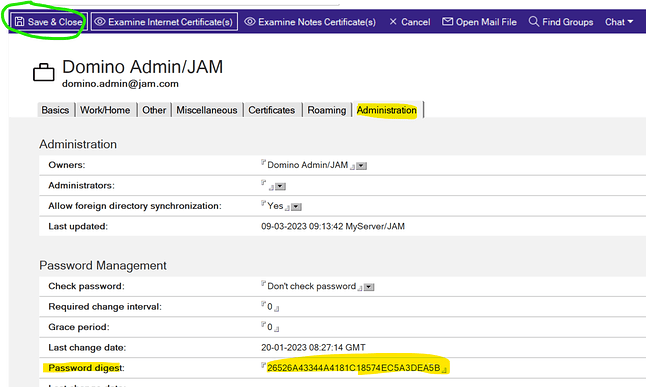Screen dimensions: 646x387
Task: Switch to the Basics tab
Action: [55, 110]
